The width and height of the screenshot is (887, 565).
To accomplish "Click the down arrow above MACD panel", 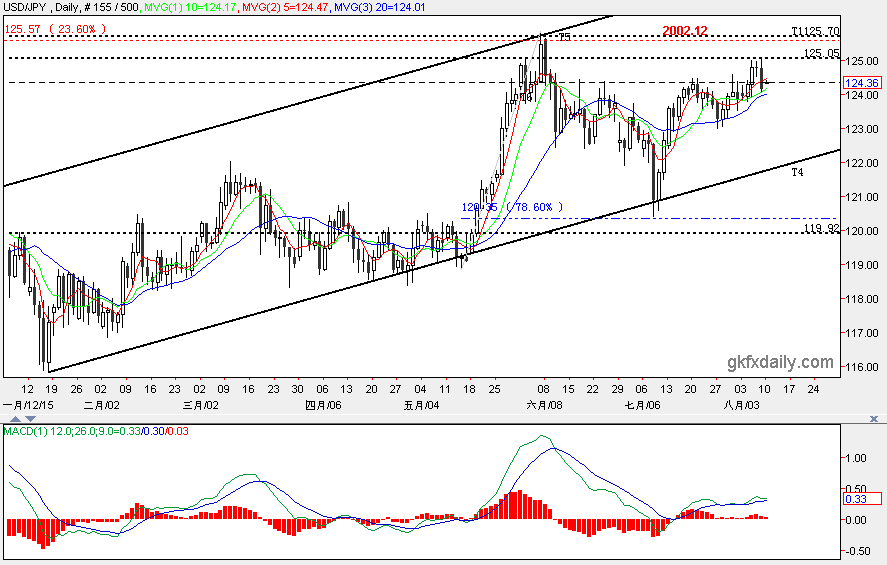I will [31, 419].
